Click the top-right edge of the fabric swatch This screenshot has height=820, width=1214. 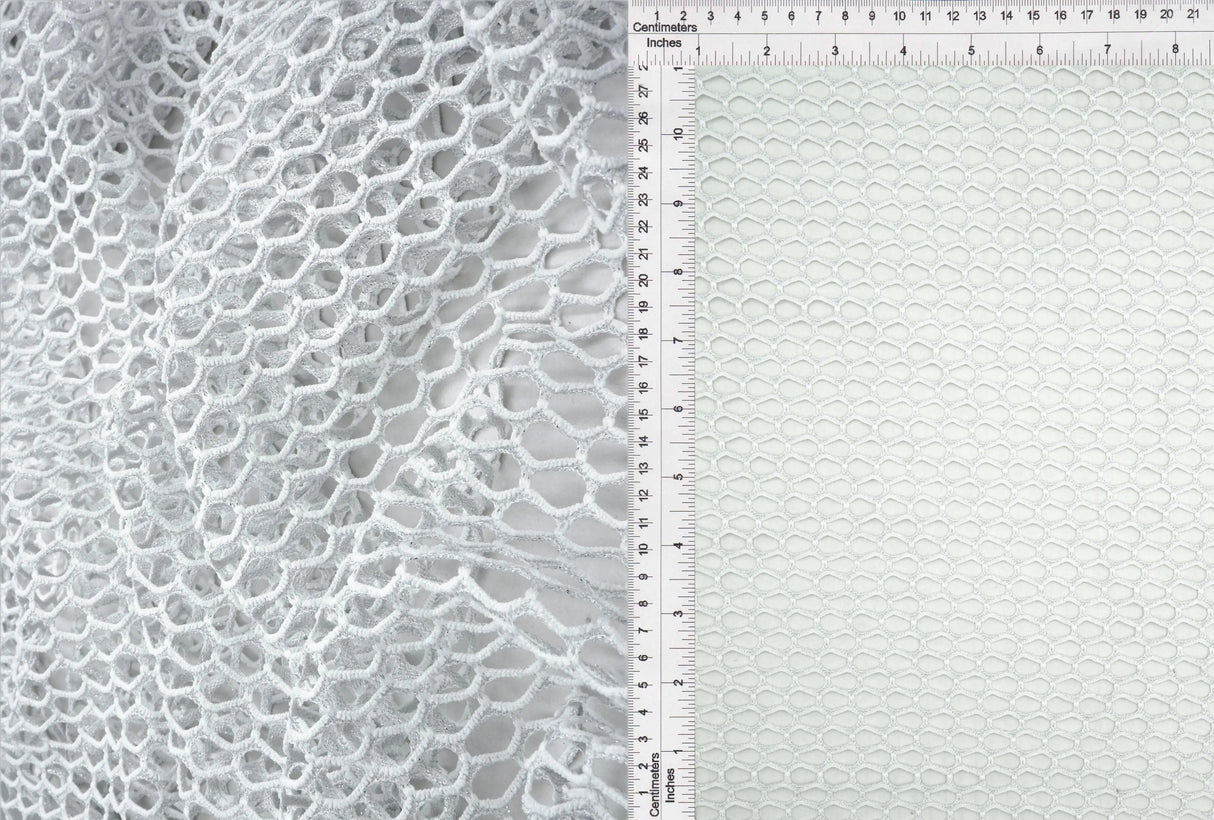[x=1200, y=70]
